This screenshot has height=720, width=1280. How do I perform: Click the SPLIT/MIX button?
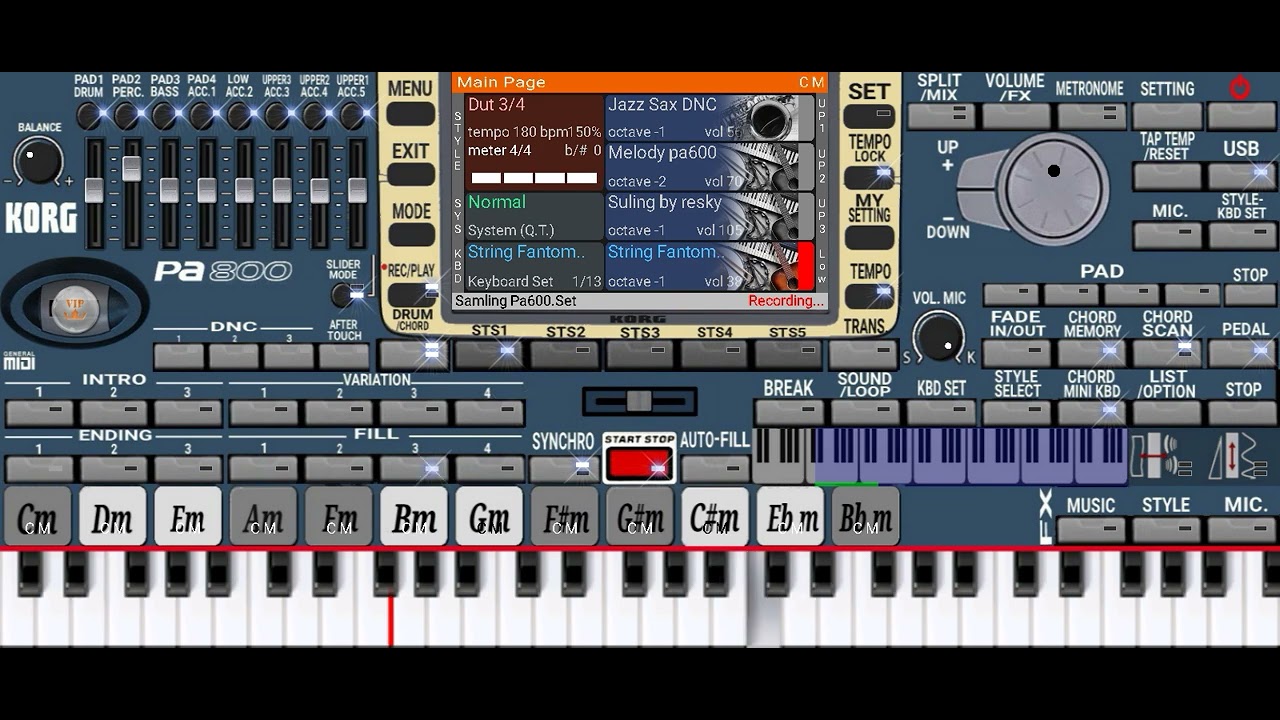click(x=940, y=115)
